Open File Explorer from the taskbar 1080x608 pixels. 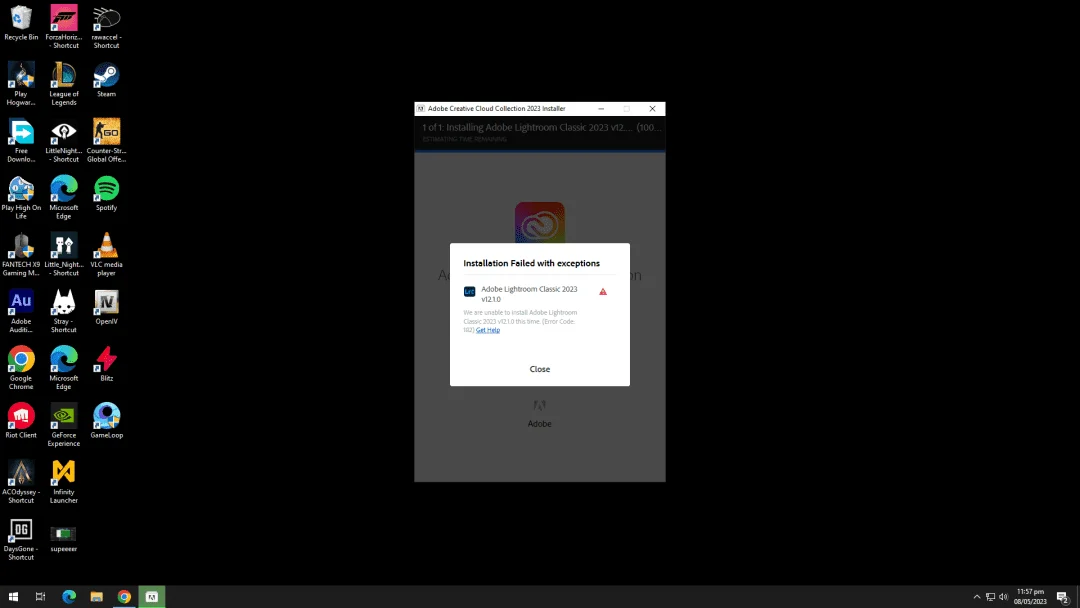pyautogui.click(x=96, y=597)
